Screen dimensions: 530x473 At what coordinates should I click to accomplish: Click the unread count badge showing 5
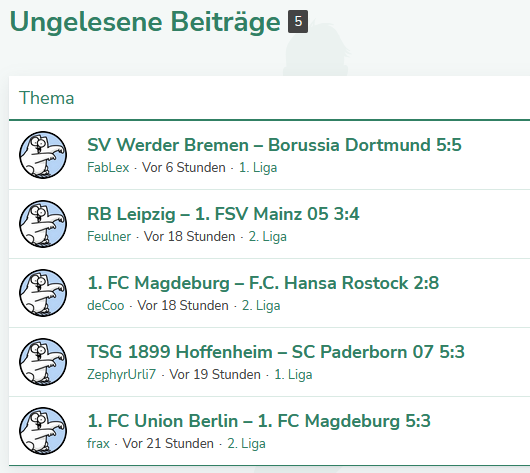coord(298,21)
